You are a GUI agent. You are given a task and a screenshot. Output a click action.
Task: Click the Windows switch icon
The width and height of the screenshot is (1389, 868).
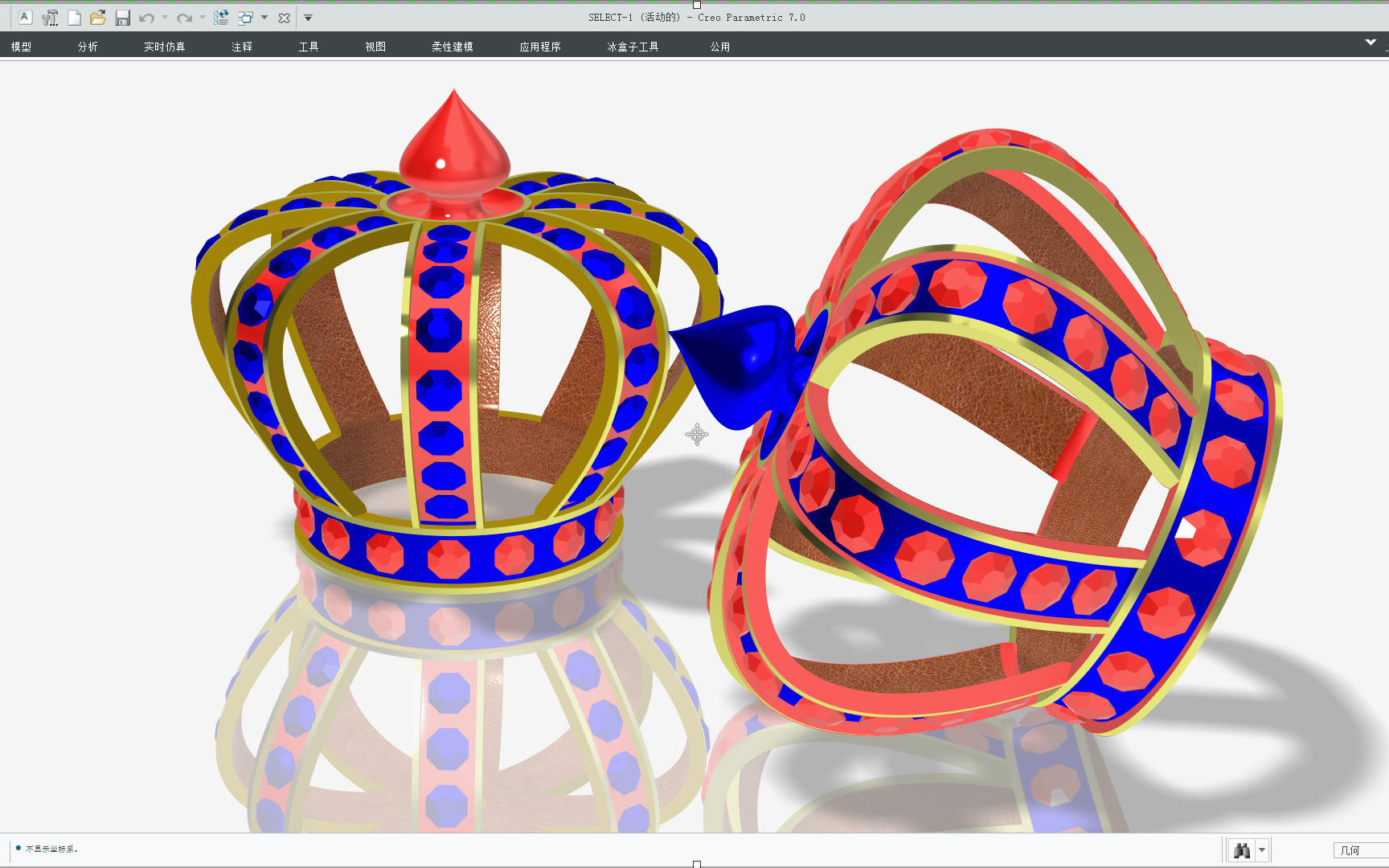(245, 18)
